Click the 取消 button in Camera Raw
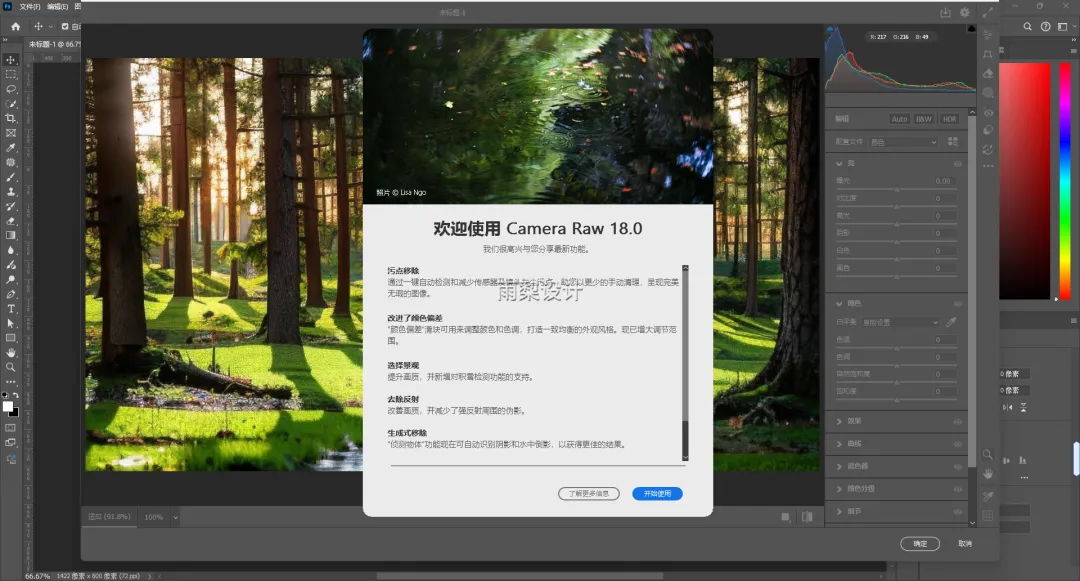1080x581 pixels. click(965, 544)
